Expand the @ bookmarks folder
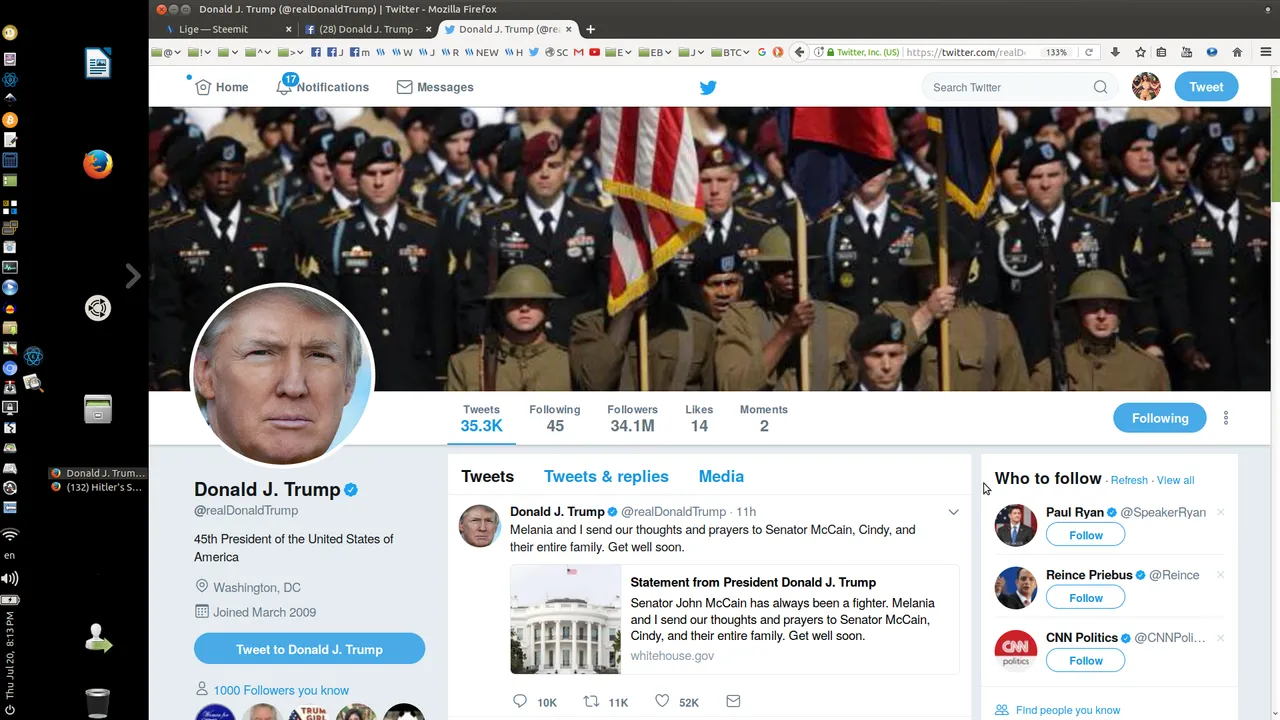This screenshot has width=1280, height=720. pos(166,52)
